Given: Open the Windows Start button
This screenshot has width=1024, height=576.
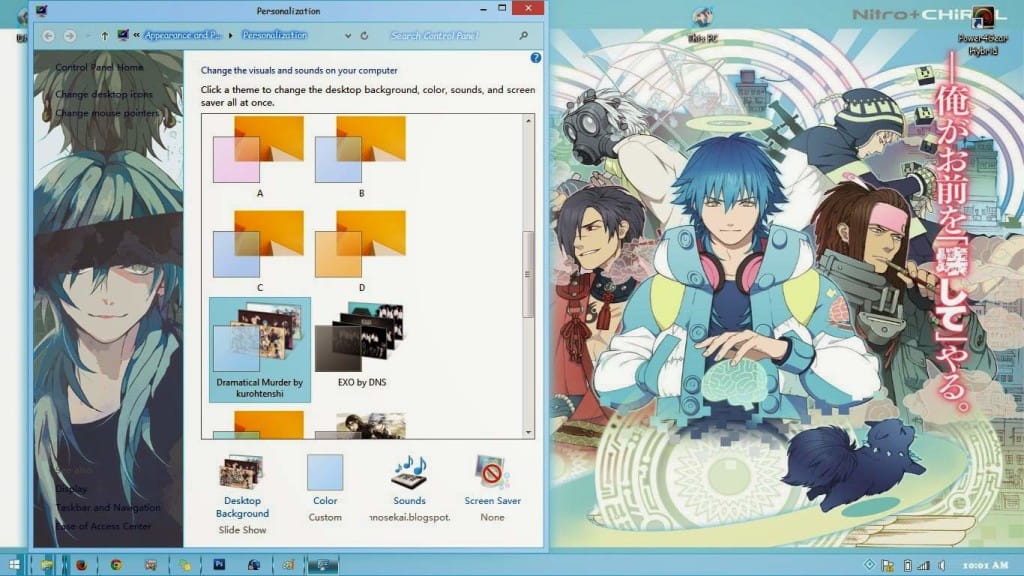Looking at the screenshot, I should [x=14, y=565].
